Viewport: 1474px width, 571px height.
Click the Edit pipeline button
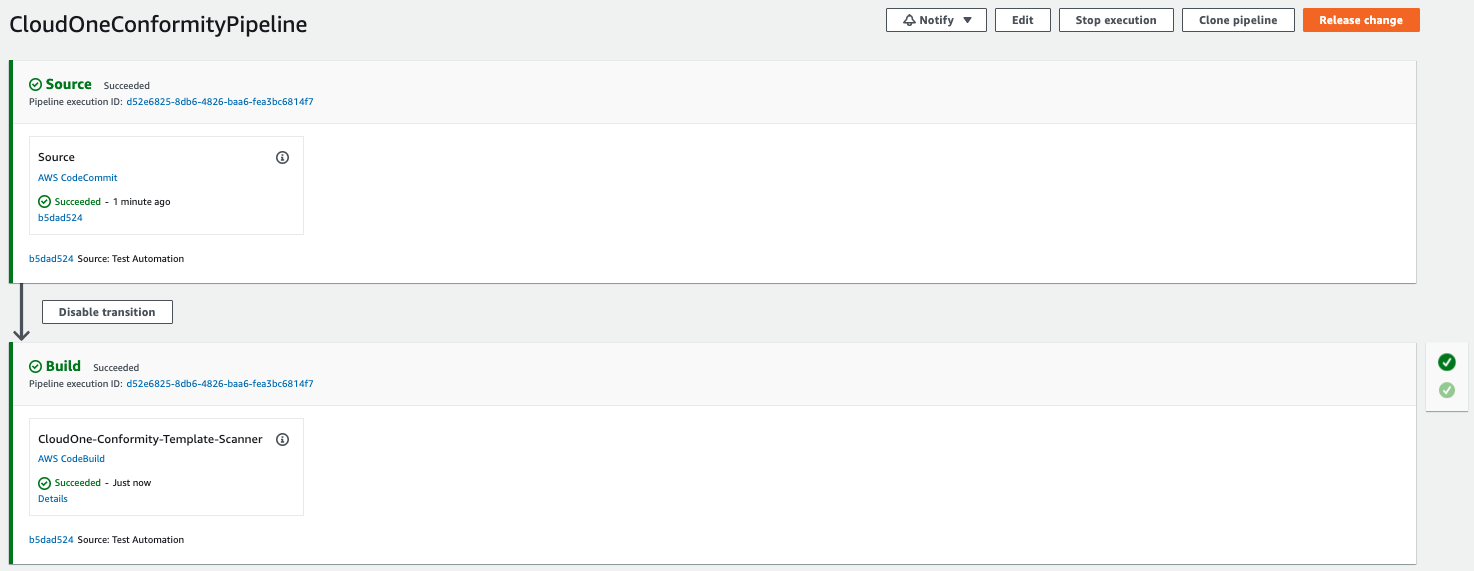click(x=1023, y=20)
